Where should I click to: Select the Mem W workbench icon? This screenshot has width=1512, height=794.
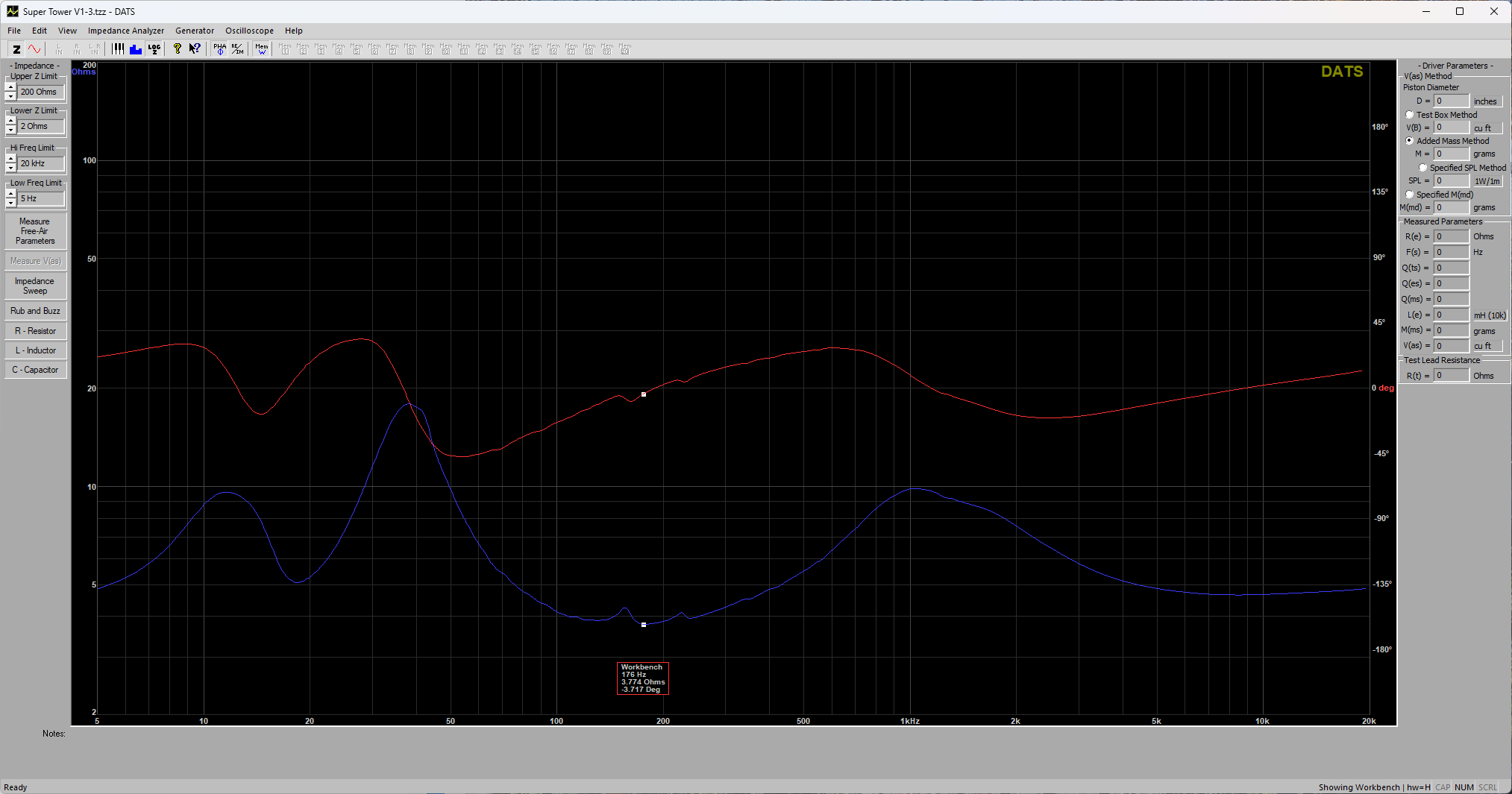pyautogui.click(x=261, y=49)
